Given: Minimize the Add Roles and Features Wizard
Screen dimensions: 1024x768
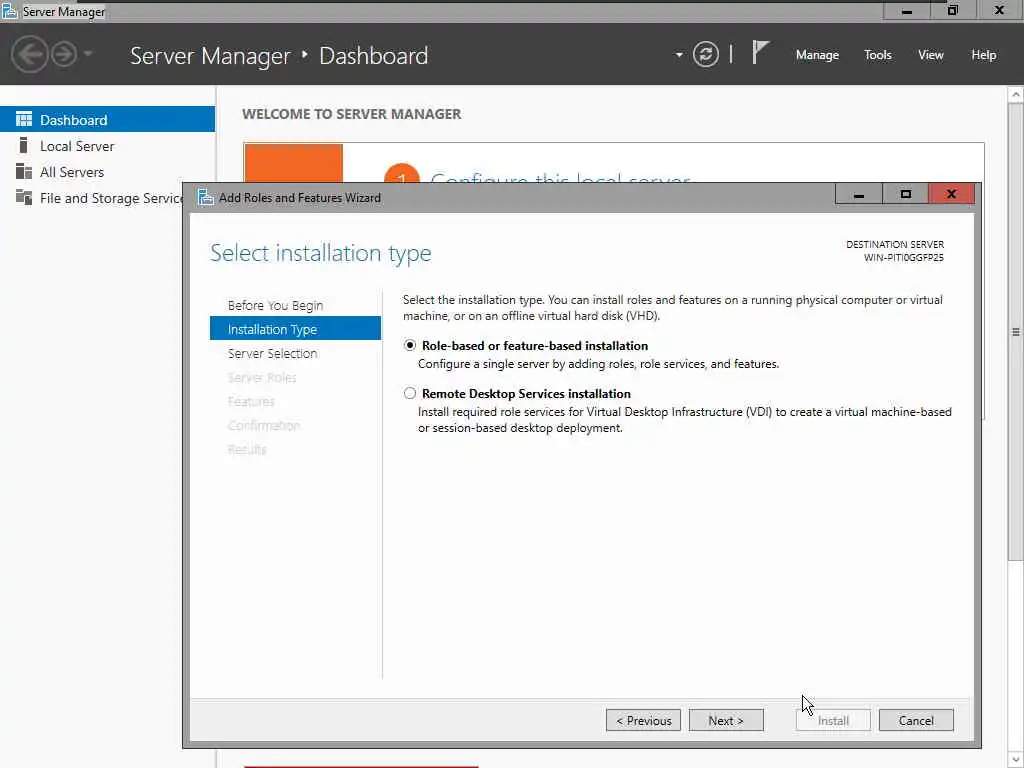Looking at the screenshot, I should [x=859, y=194].
